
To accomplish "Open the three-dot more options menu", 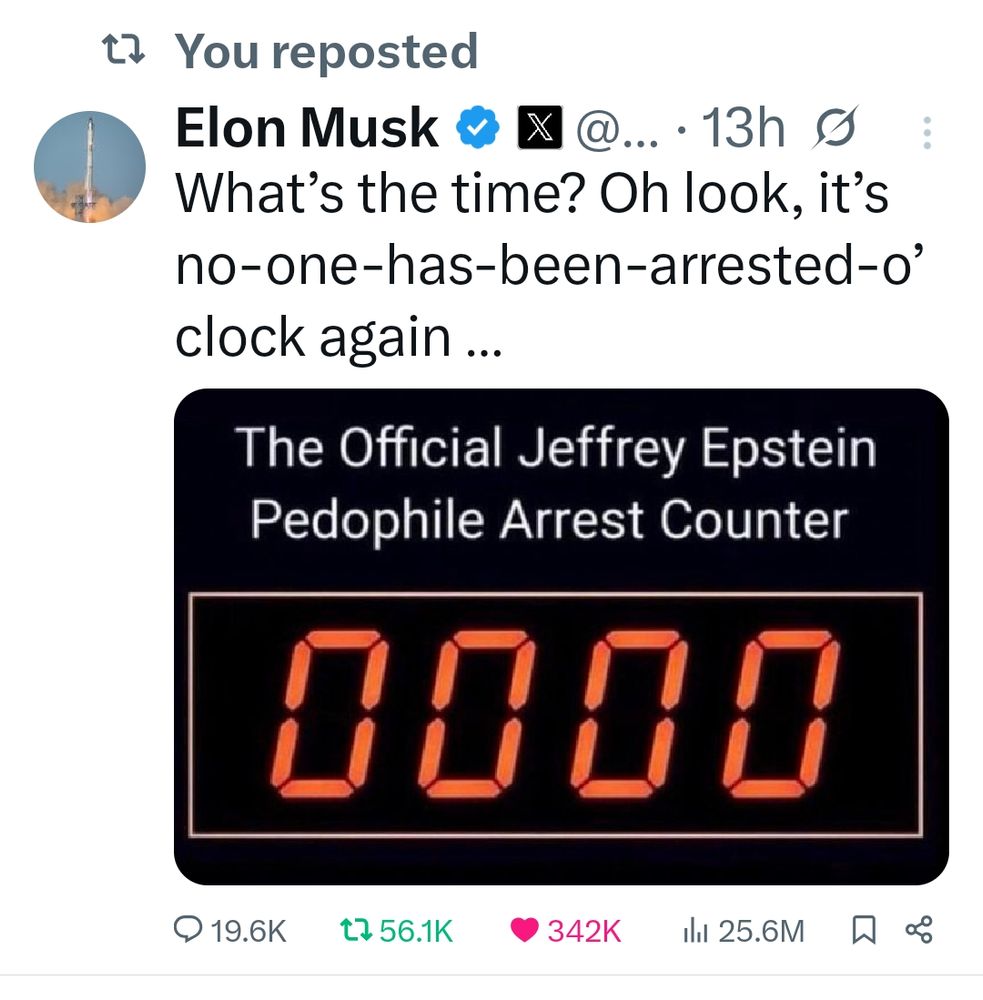I will (927, 133).
